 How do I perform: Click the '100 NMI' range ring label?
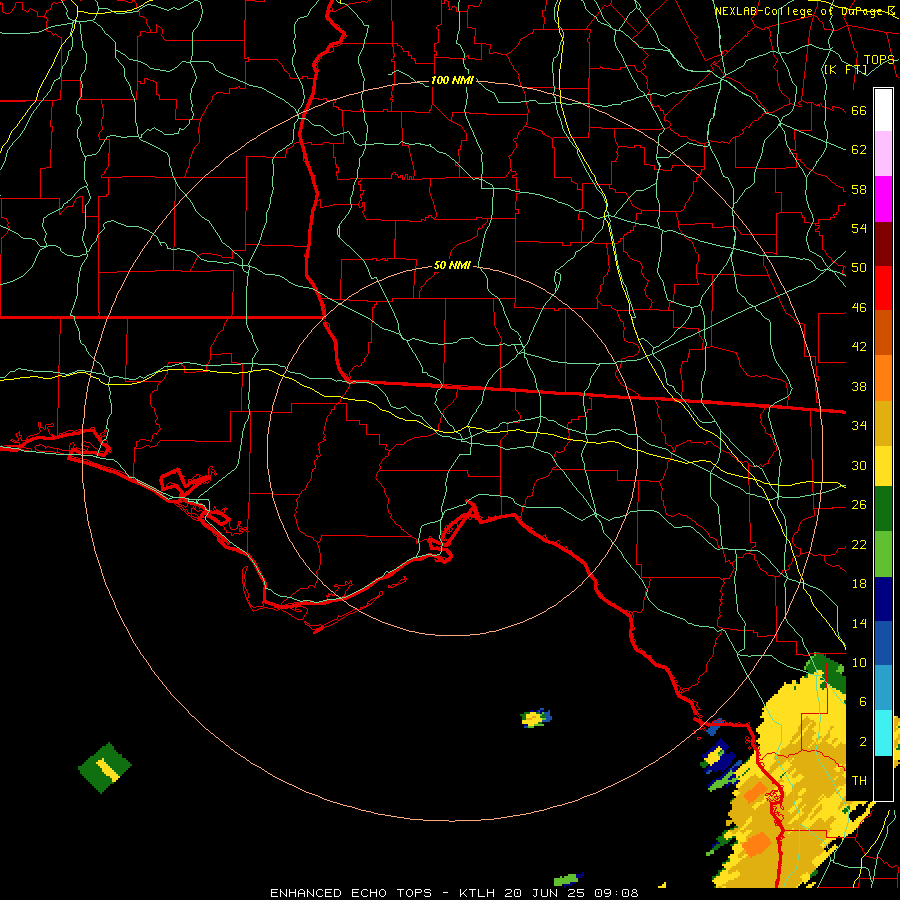[452, 80]
